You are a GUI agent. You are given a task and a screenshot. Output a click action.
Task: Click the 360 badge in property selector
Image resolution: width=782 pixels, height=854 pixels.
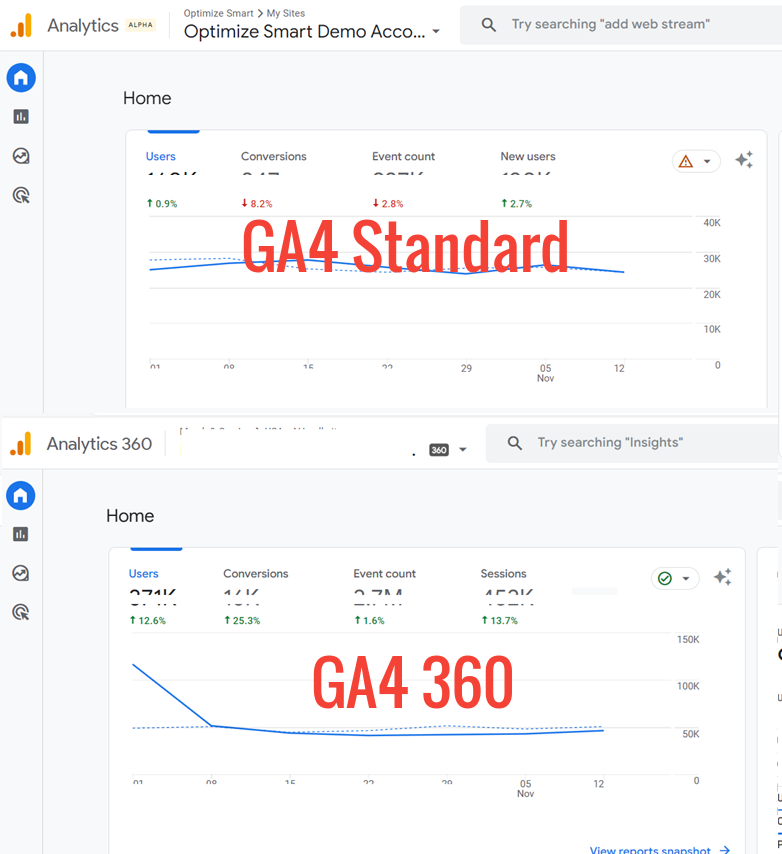tap(439, 450)
